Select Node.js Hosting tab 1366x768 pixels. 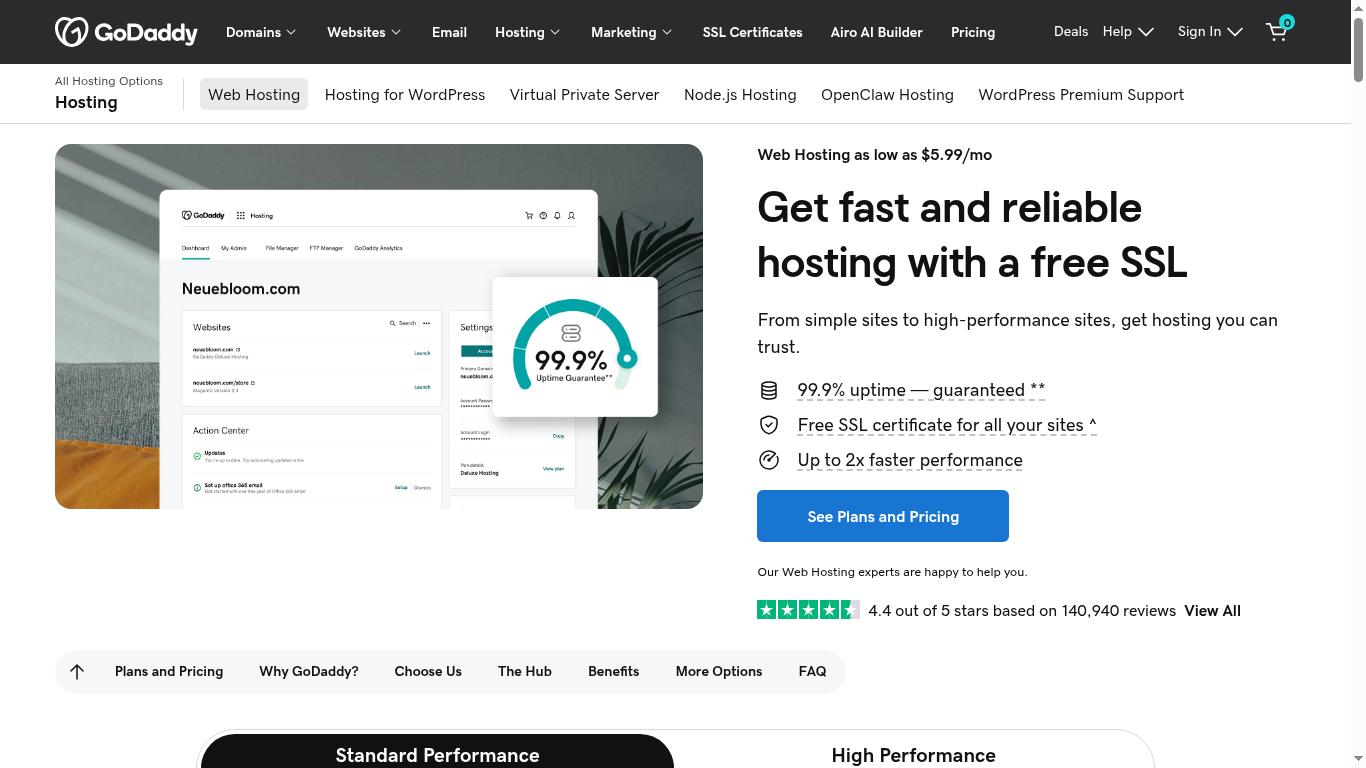(x=740, y=94)
